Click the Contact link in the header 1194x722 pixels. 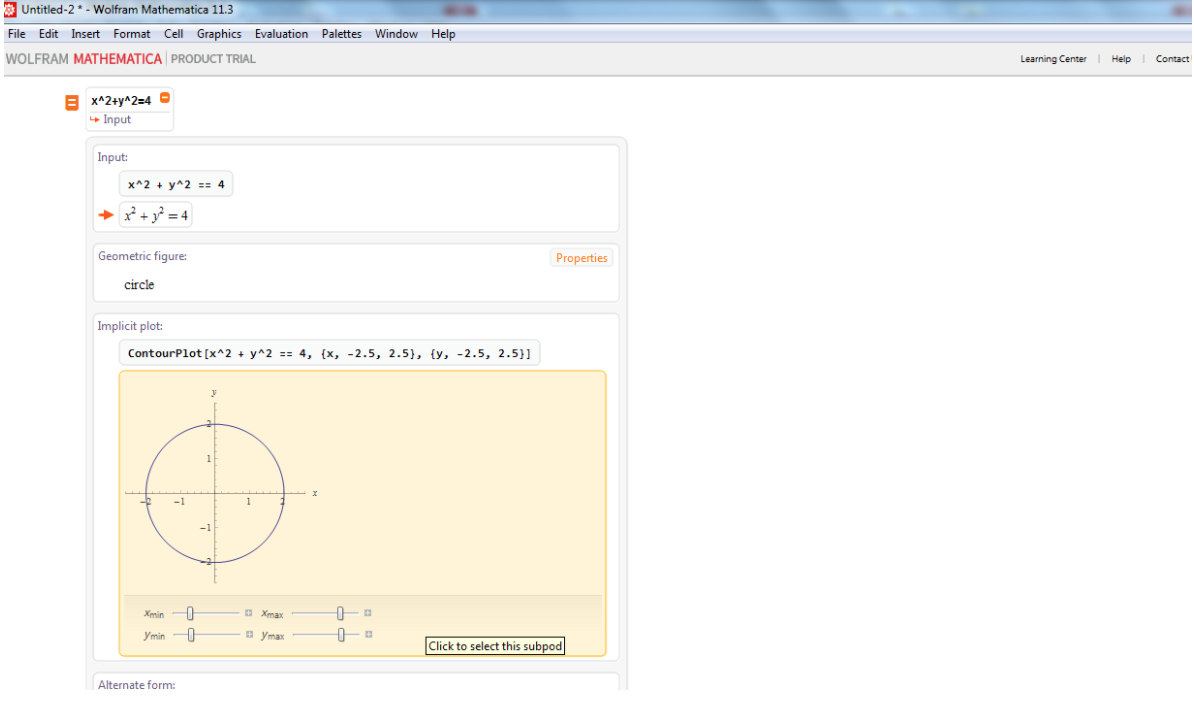(x=1173, y=59)
